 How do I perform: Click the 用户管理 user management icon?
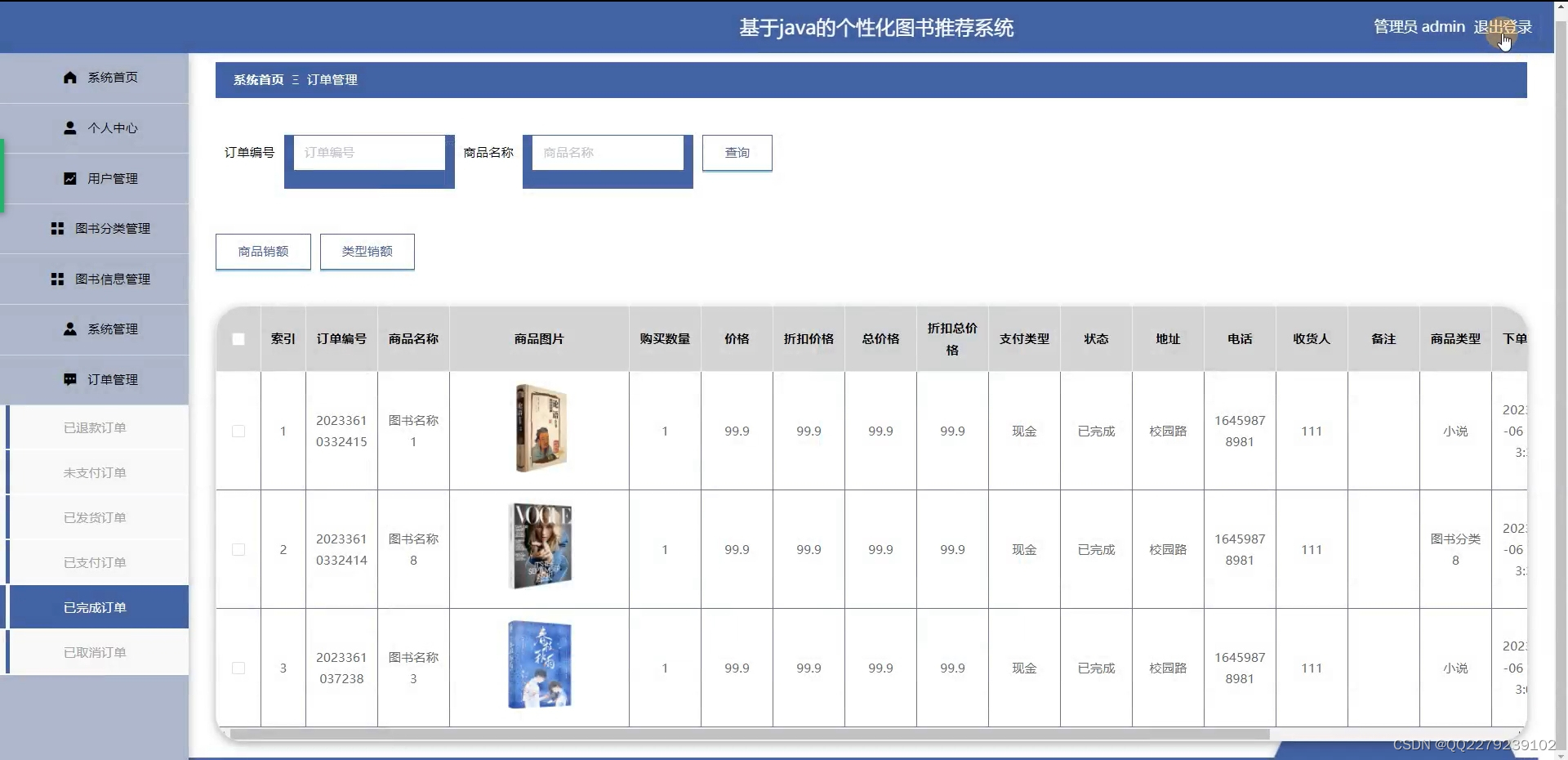pos(69,178)
